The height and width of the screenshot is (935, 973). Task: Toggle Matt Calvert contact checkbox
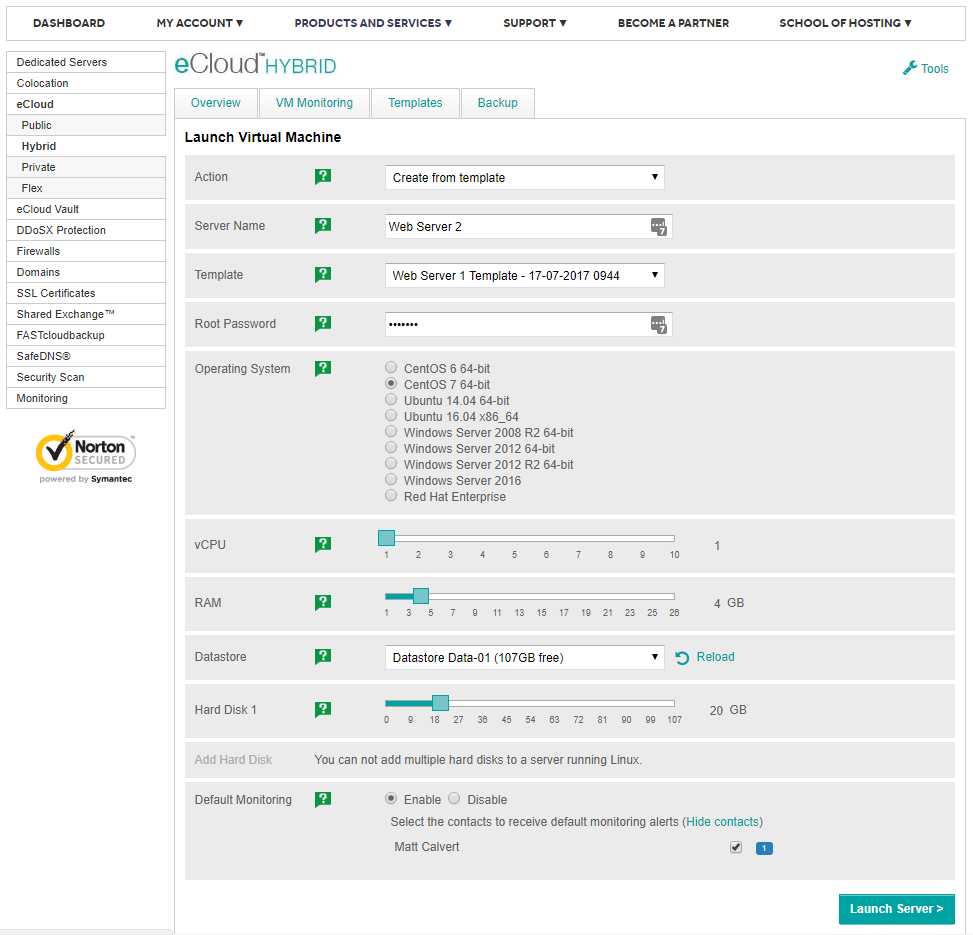(736, 848)
